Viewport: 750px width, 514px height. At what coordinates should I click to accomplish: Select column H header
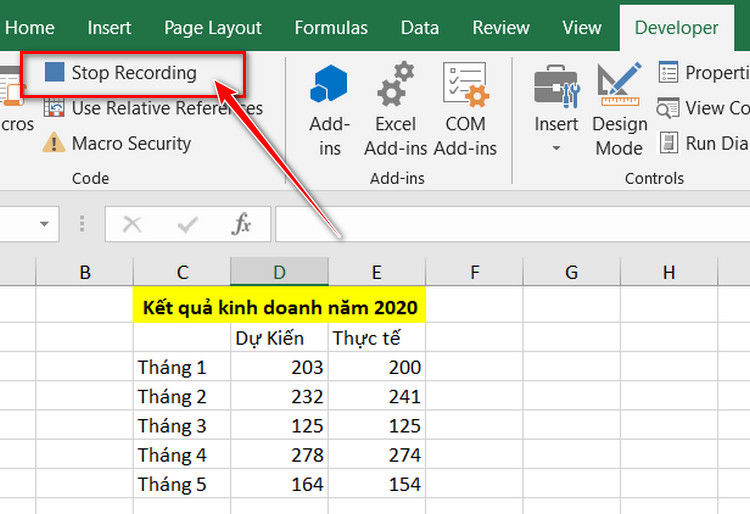[669, 272]
